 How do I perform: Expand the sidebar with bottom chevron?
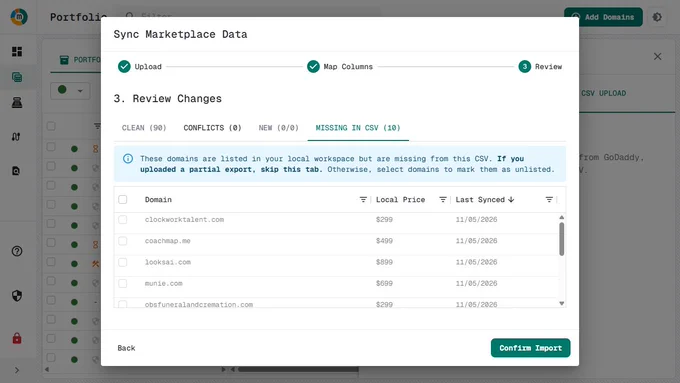17,370
